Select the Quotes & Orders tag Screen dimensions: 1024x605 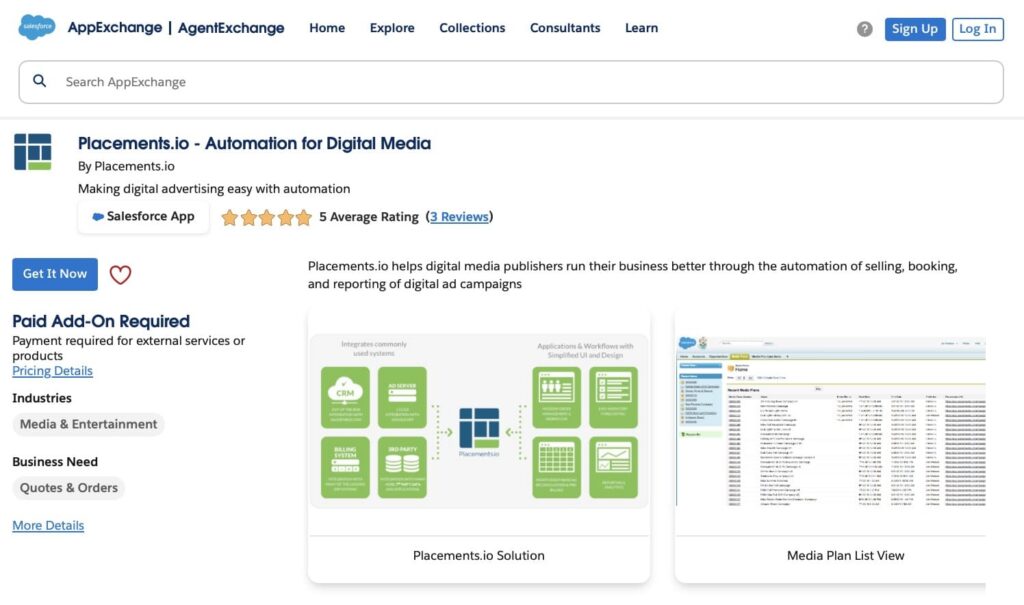pos(69,487)
